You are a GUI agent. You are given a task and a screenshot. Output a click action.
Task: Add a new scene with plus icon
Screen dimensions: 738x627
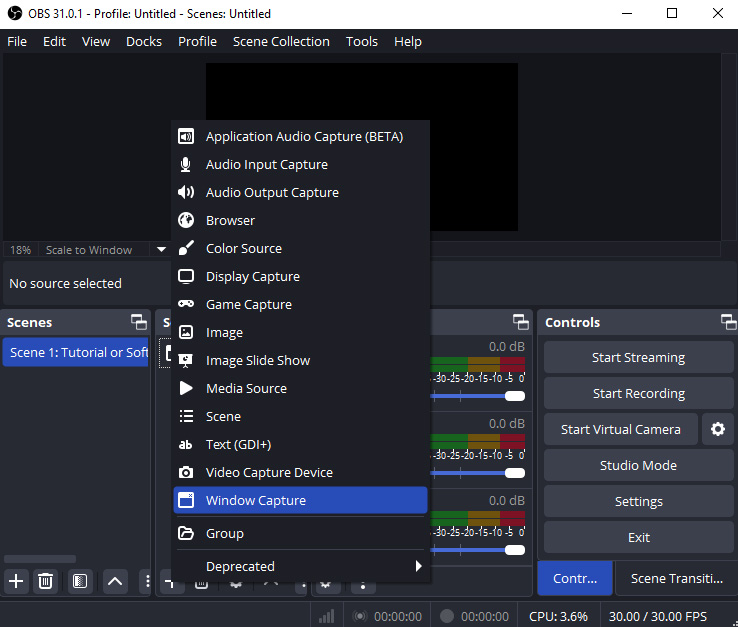[x=16, y=581]
